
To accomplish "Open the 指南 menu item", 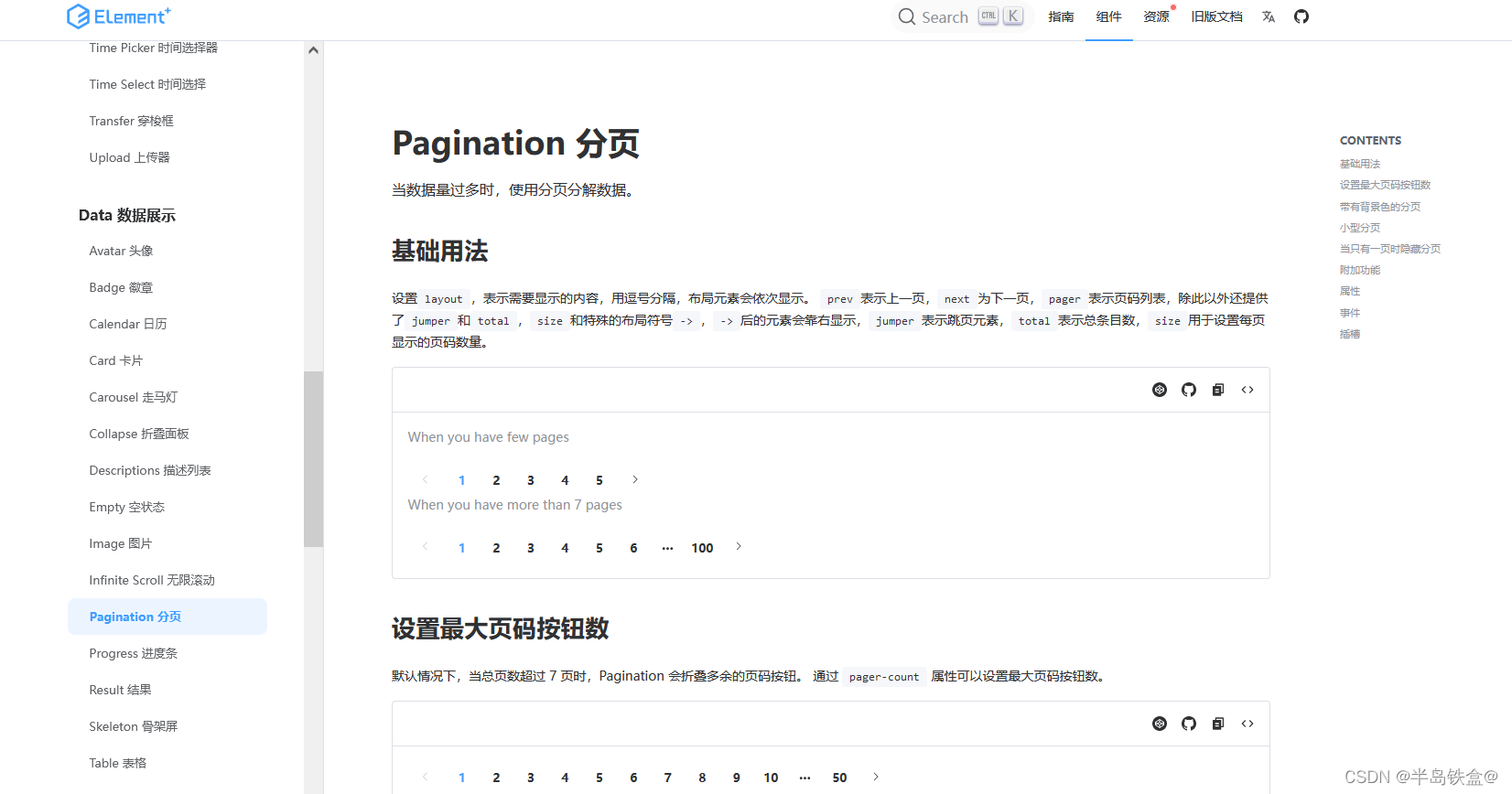I will coord(1061,16).
